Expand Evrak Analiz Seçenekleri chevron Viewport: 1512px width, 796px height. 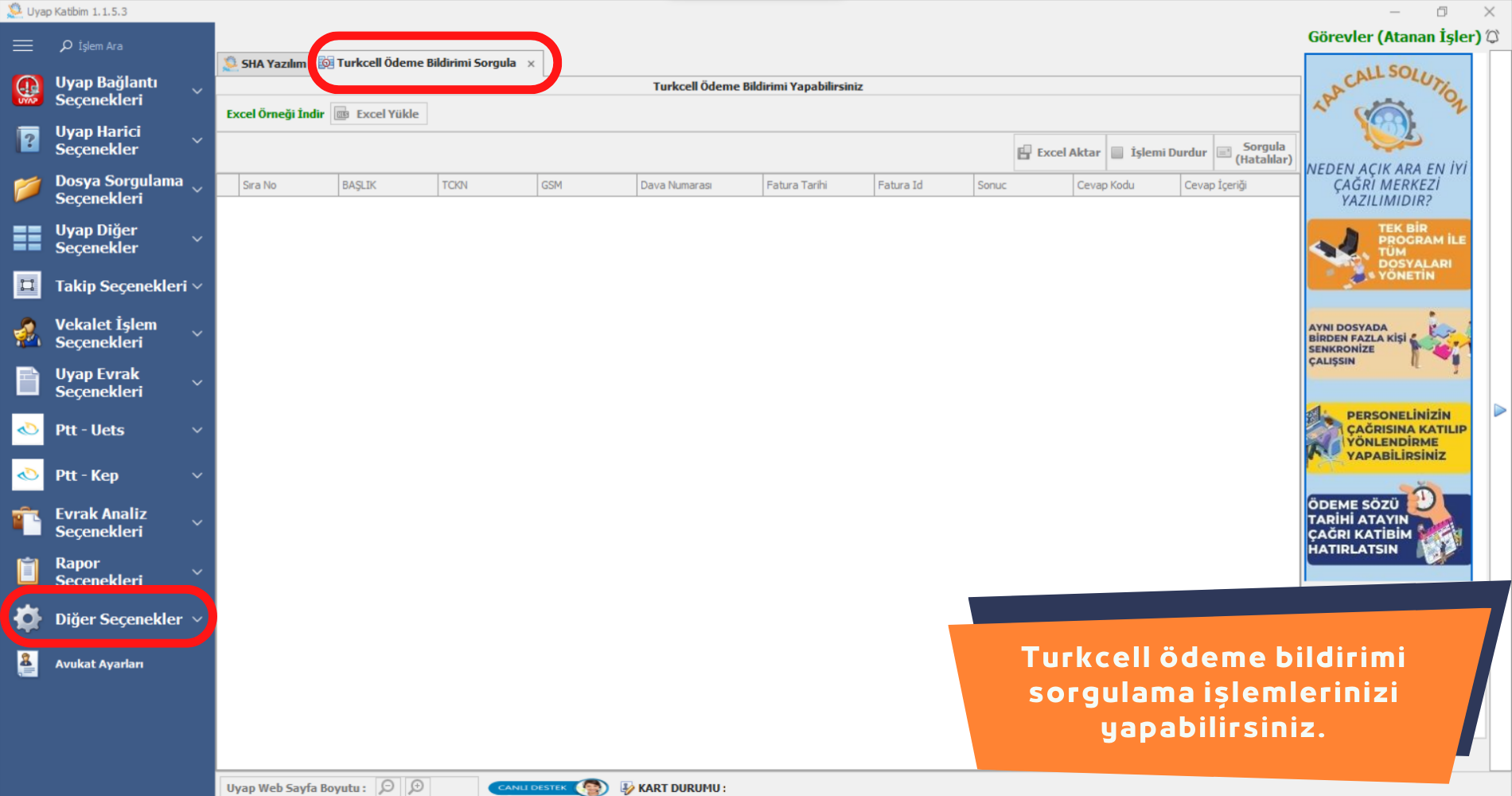pos(197,523)
